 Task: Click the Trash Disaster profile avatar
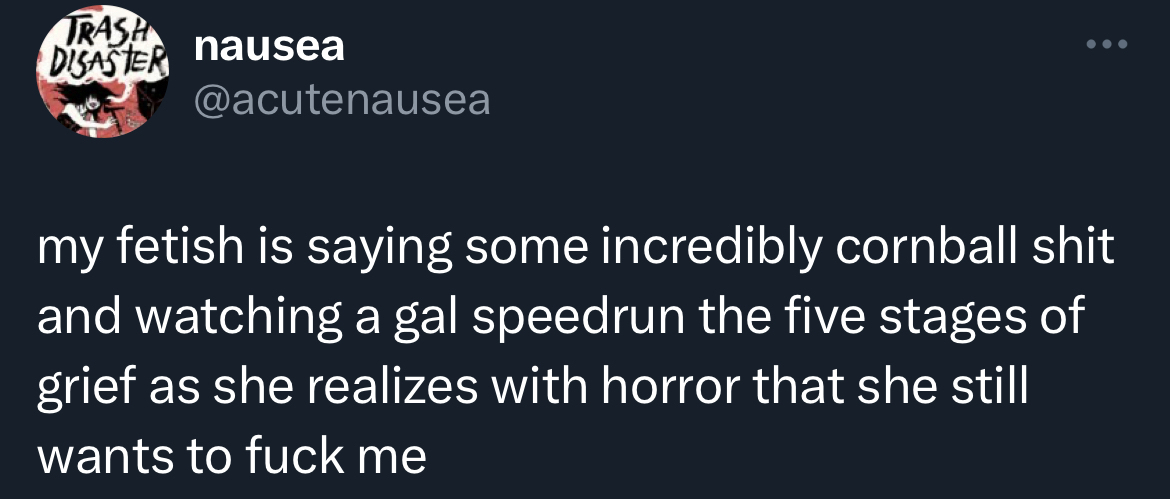click(104, 78)
